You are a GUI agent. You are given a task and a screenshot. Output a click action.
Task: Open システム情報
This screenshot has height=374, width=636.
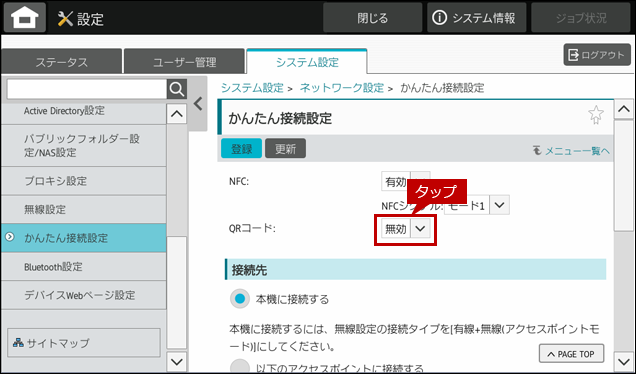(476, 18)
